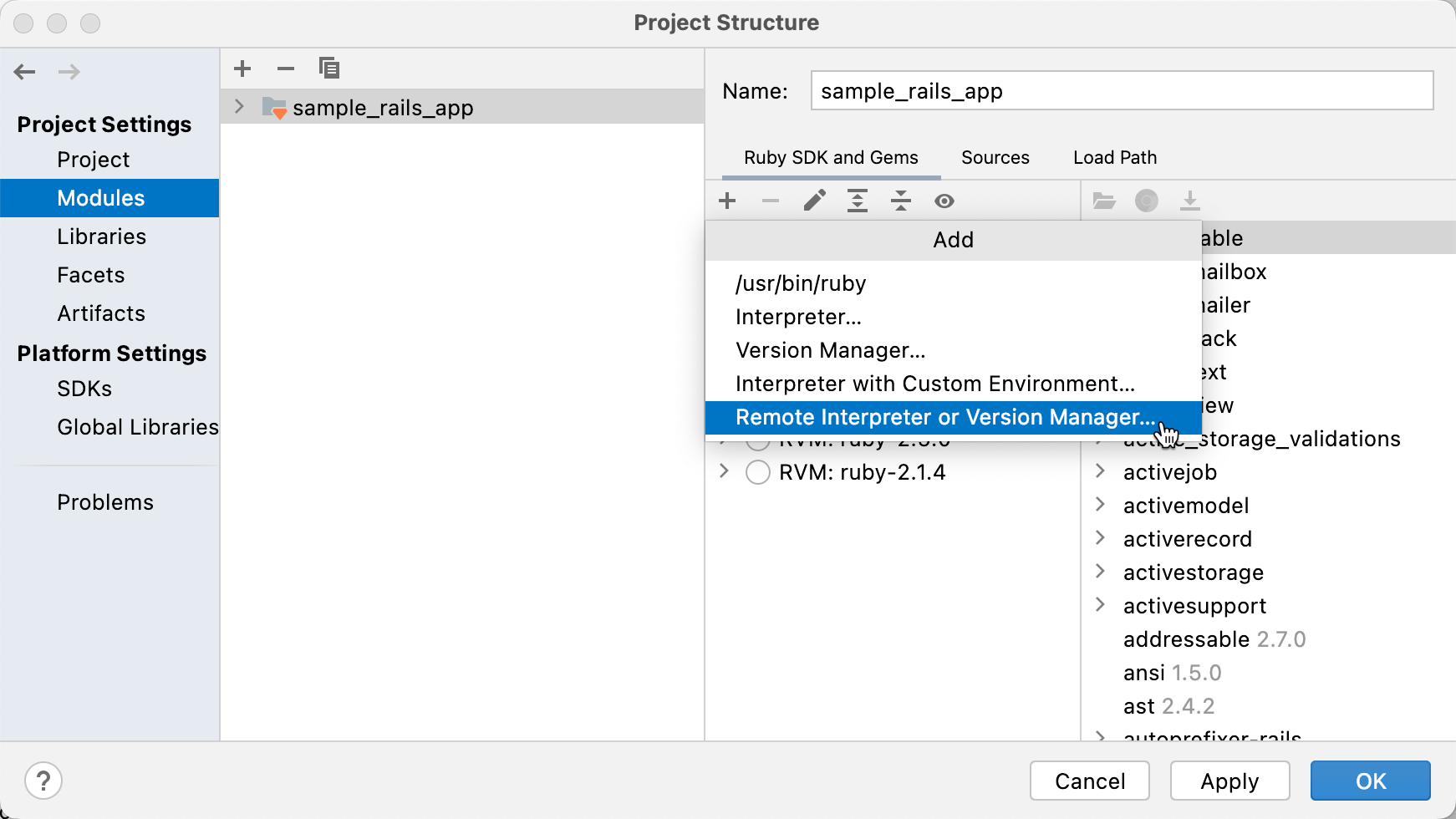Choose Interpreter with Custom Environment...
1456x819 pixels.
point(953,384)
